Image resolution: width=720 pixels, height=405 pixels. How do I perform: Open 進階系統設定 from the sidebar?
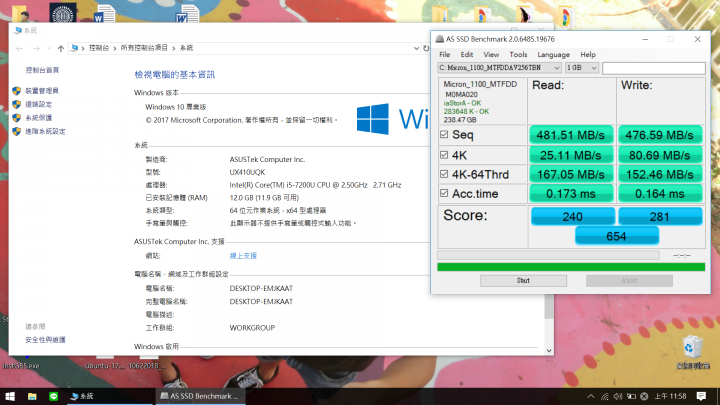click(45, 131)
